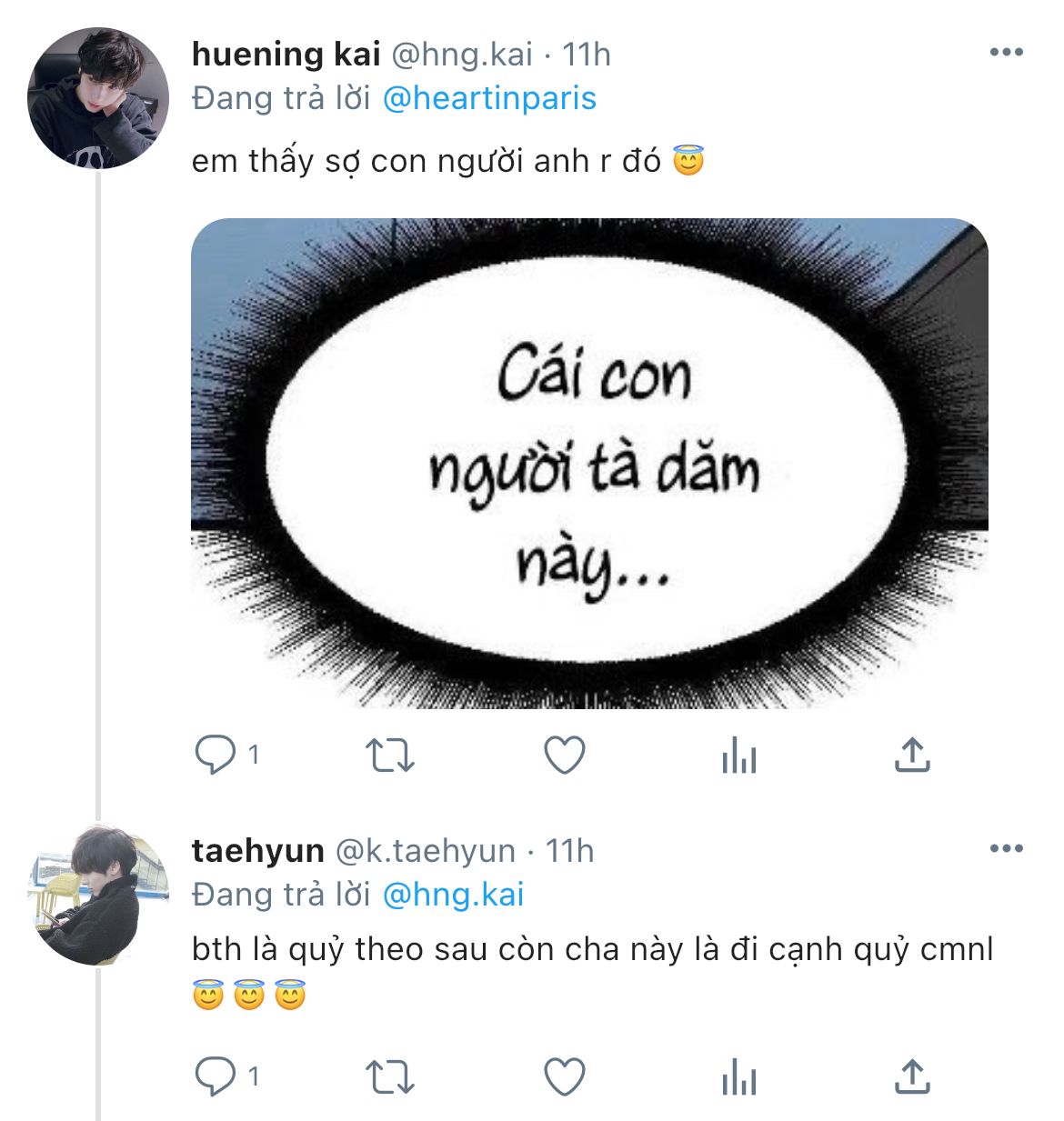Open the @hng.kai mention link
Viewport: 1064px width, 1121px height.
click(453, 895)
